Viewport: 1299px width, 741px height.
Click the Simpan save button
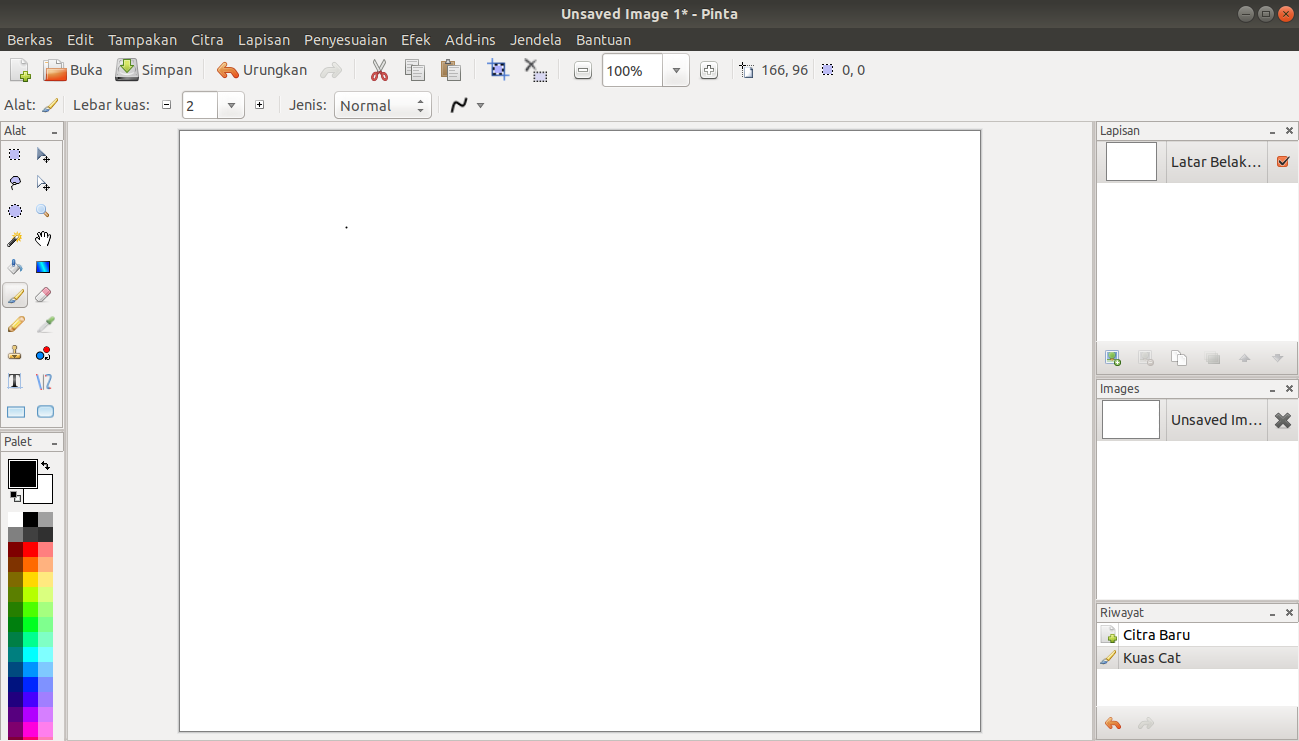click(154, 71)
